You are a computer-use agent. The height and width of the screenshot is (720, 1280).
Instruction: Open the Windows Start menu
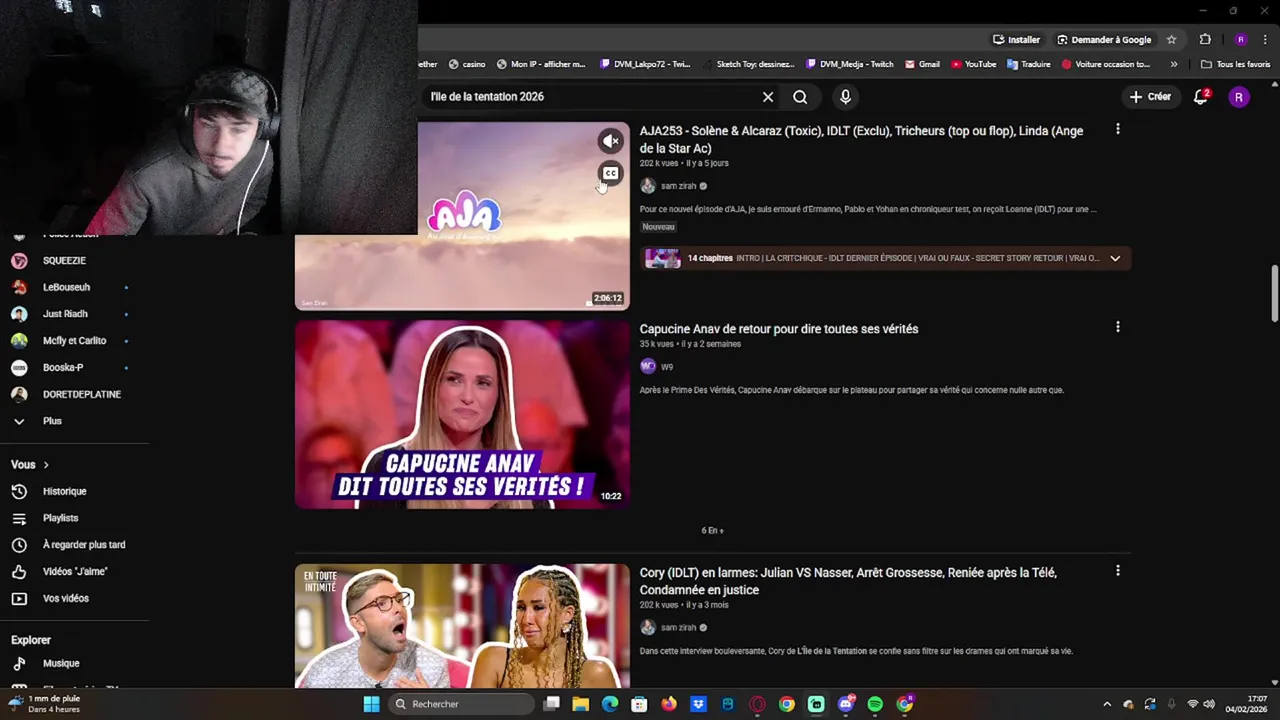coord(371,704)
